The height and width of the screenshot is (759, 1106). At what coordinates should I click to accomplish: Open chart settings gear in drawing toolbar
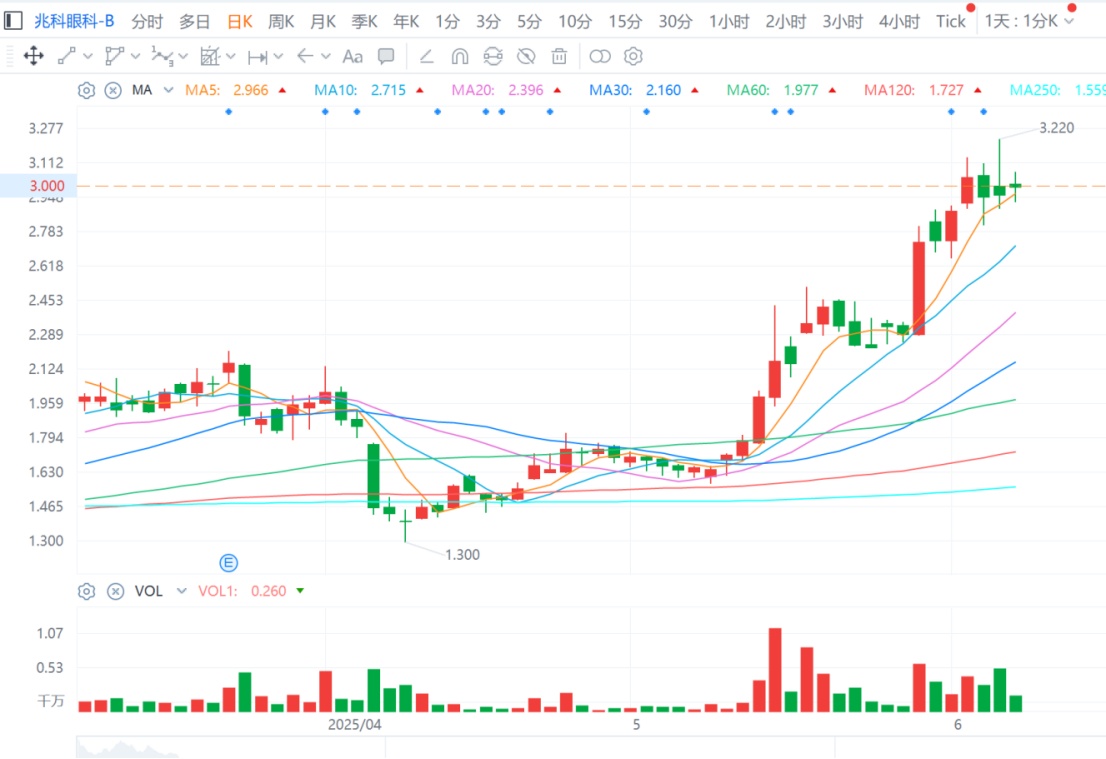click(632, 56)
